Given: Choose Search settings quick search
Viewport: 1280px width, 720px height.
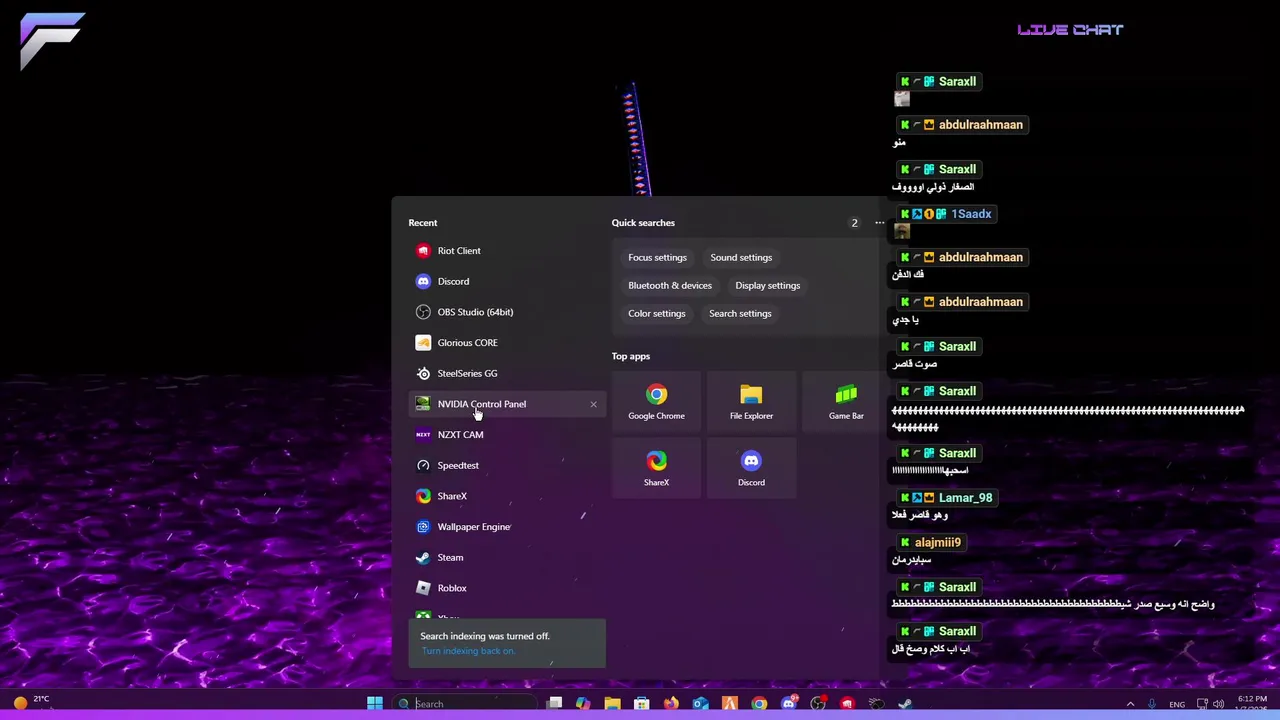Looking at the screenshot, I should (740, 314).
